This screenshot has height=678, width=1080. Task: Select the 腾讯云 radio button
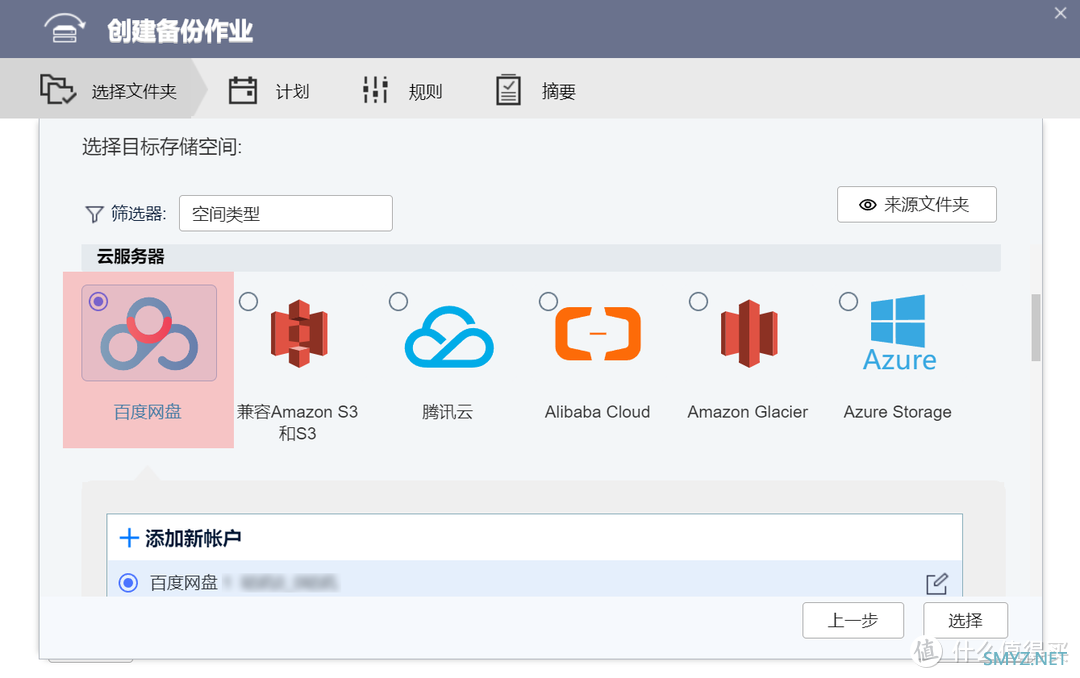point(398,301)
